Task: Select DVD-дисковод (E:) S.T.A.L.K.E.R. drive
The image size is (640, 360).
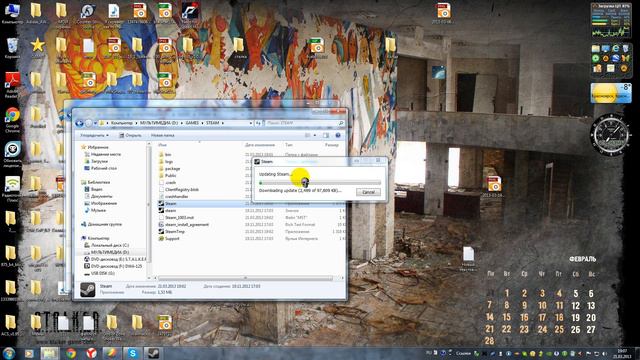Action: pyautogui.click(x=115, y=259)
